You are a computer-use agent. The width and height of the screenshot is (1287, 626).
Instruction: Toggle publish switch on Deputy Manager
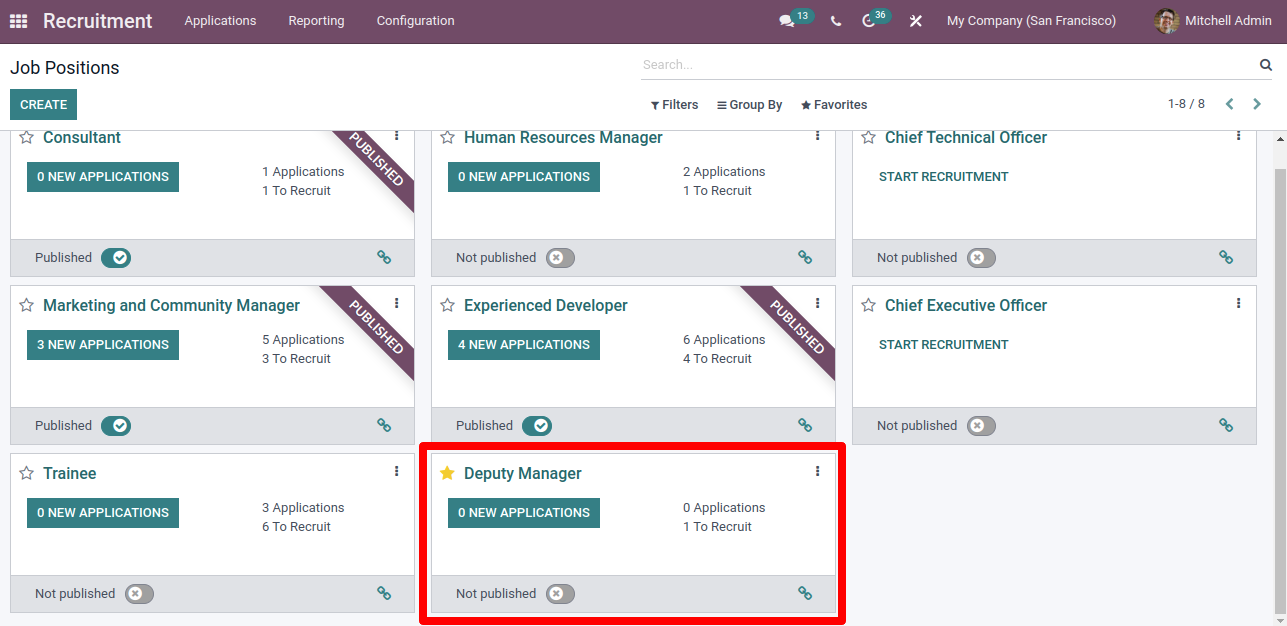[560, 594]
